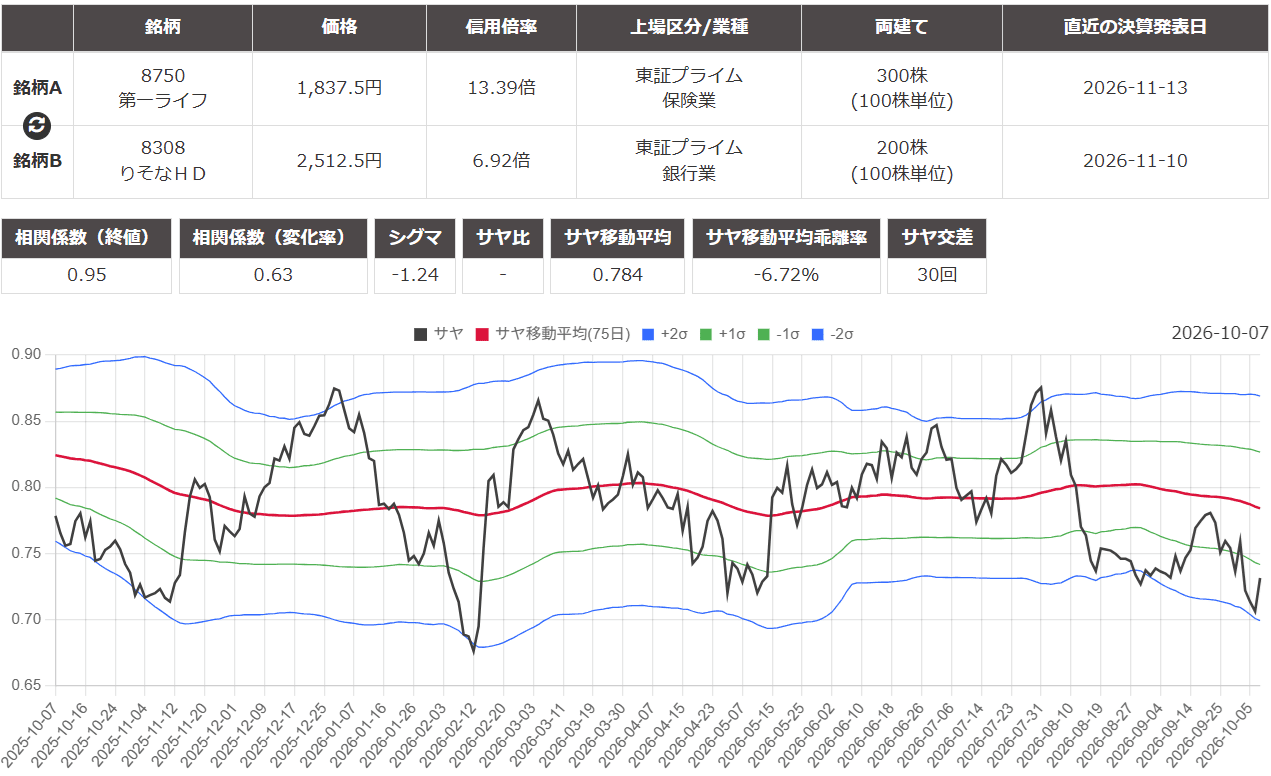Image resolution: width=1271 pixels, height=776 pixels.
Task: Click the correlation value 0.95
Action: (86, 275)
